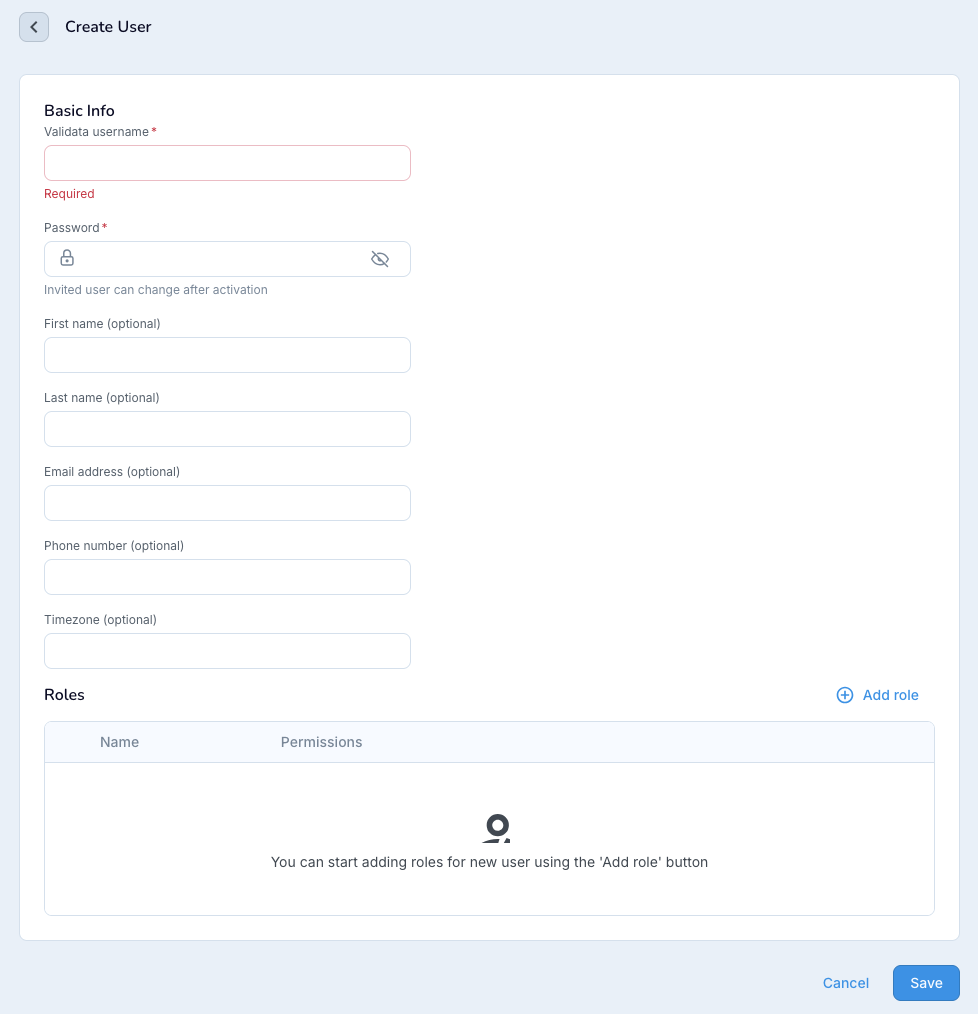This screenshot has height=1014, width=978.
Task: Click the Roles section heading
Action: coord(64,695)
